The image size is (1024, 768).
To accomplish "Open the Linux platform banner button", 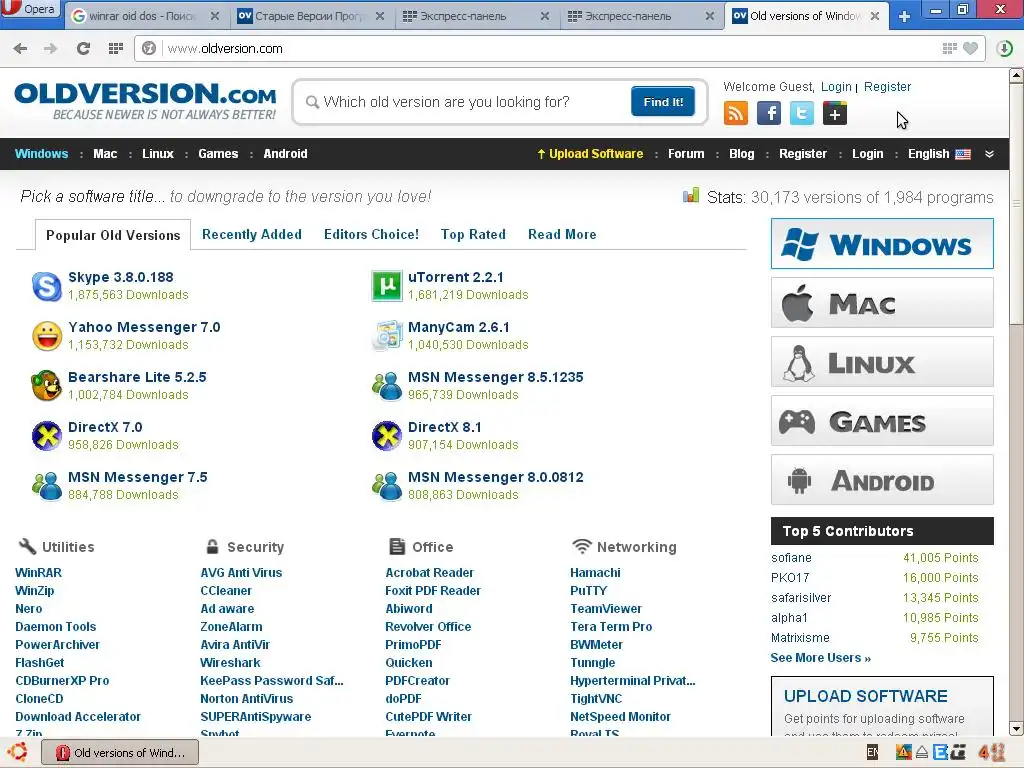I will click(x=882, y=362).
